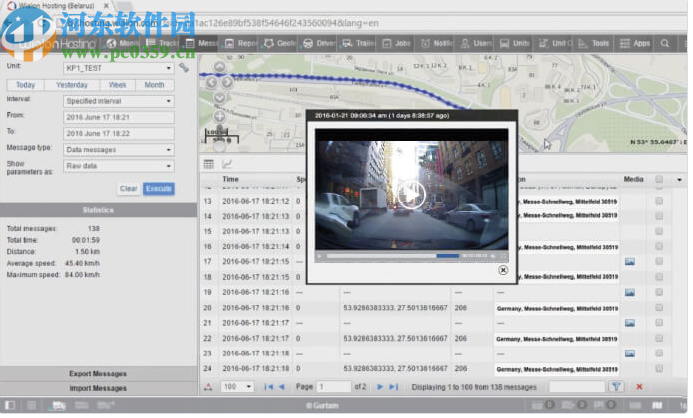Tick checkbox for row 14

pos(659,216)
